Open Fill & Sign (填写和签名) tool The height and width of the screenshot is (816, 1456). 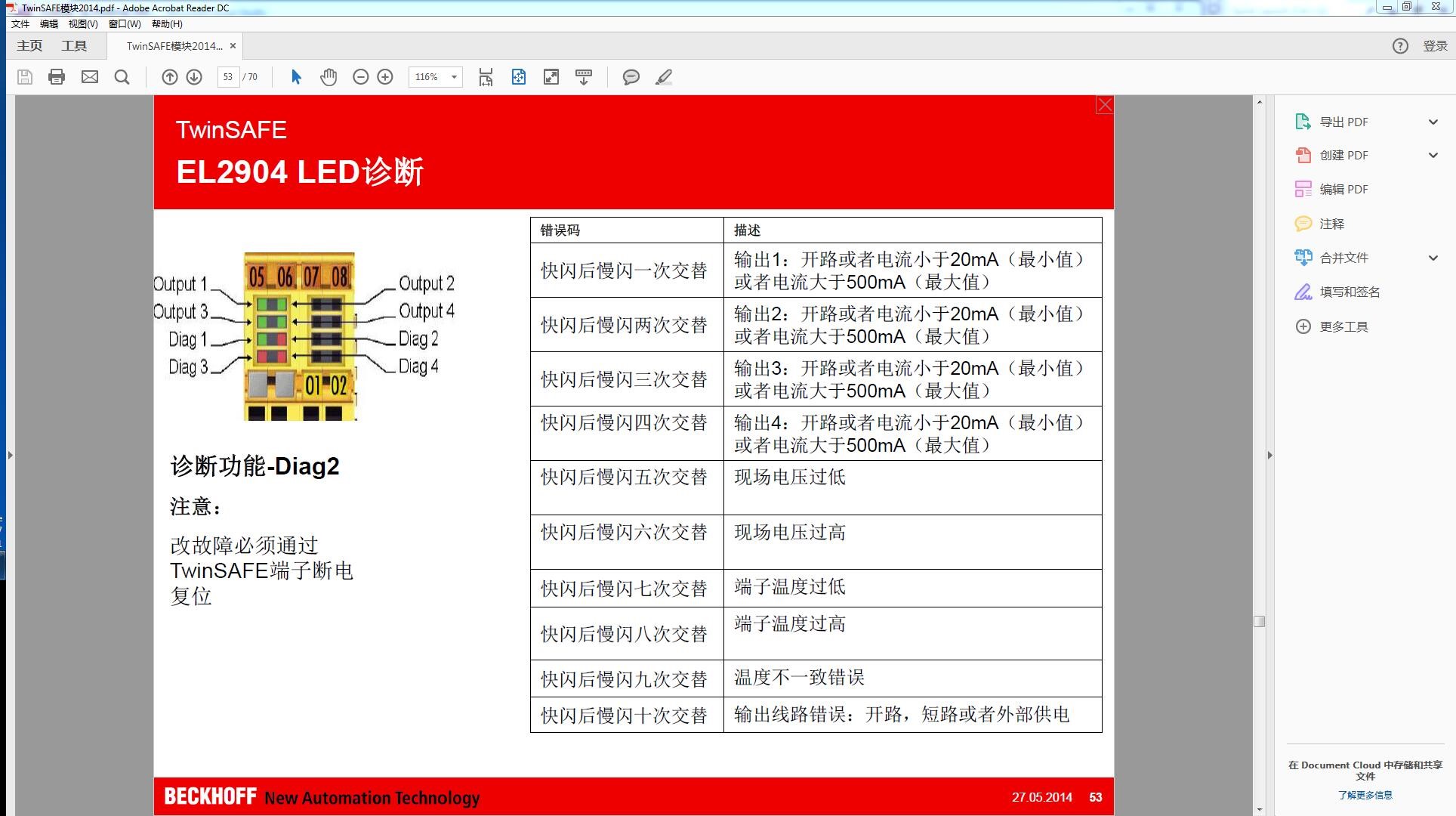(x=1350, y=292)
